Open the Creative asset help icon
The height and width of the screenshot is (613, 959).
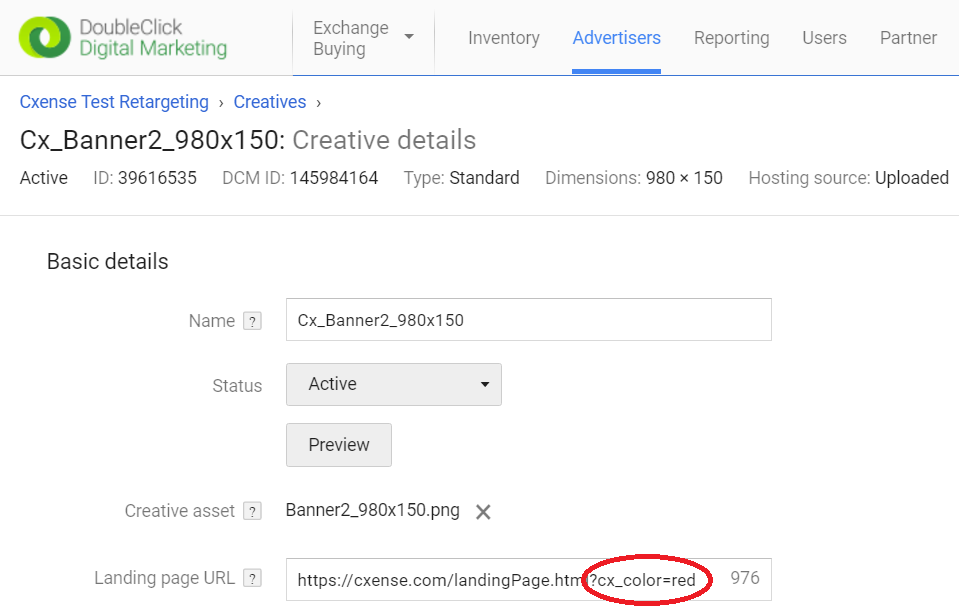tap(252, 511)
